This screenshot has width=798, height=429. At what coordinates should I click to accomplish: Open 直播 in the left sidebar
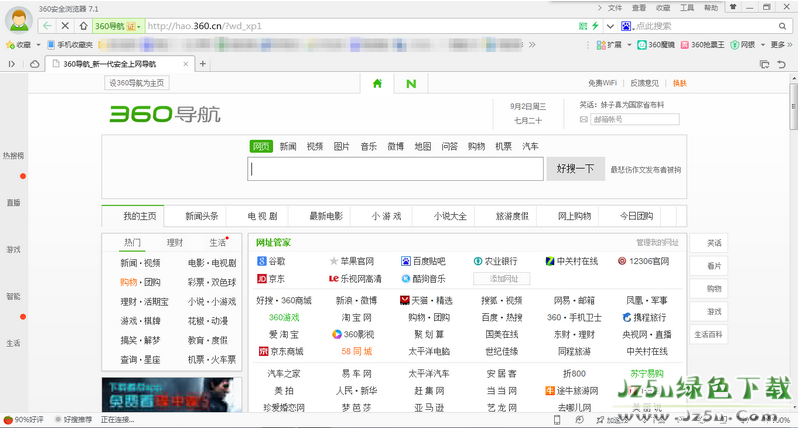point(13,203)
